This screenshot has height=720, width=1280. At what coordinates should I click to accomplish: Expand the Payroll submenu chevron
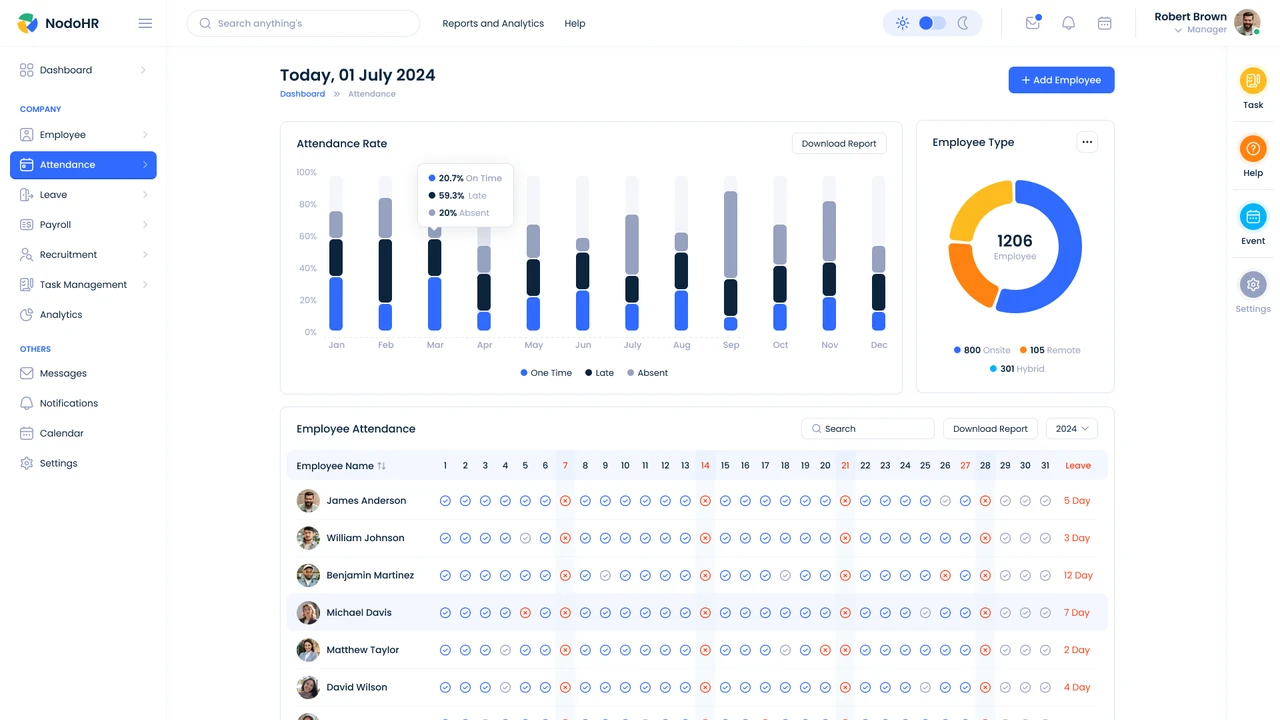tap(145, 225)
